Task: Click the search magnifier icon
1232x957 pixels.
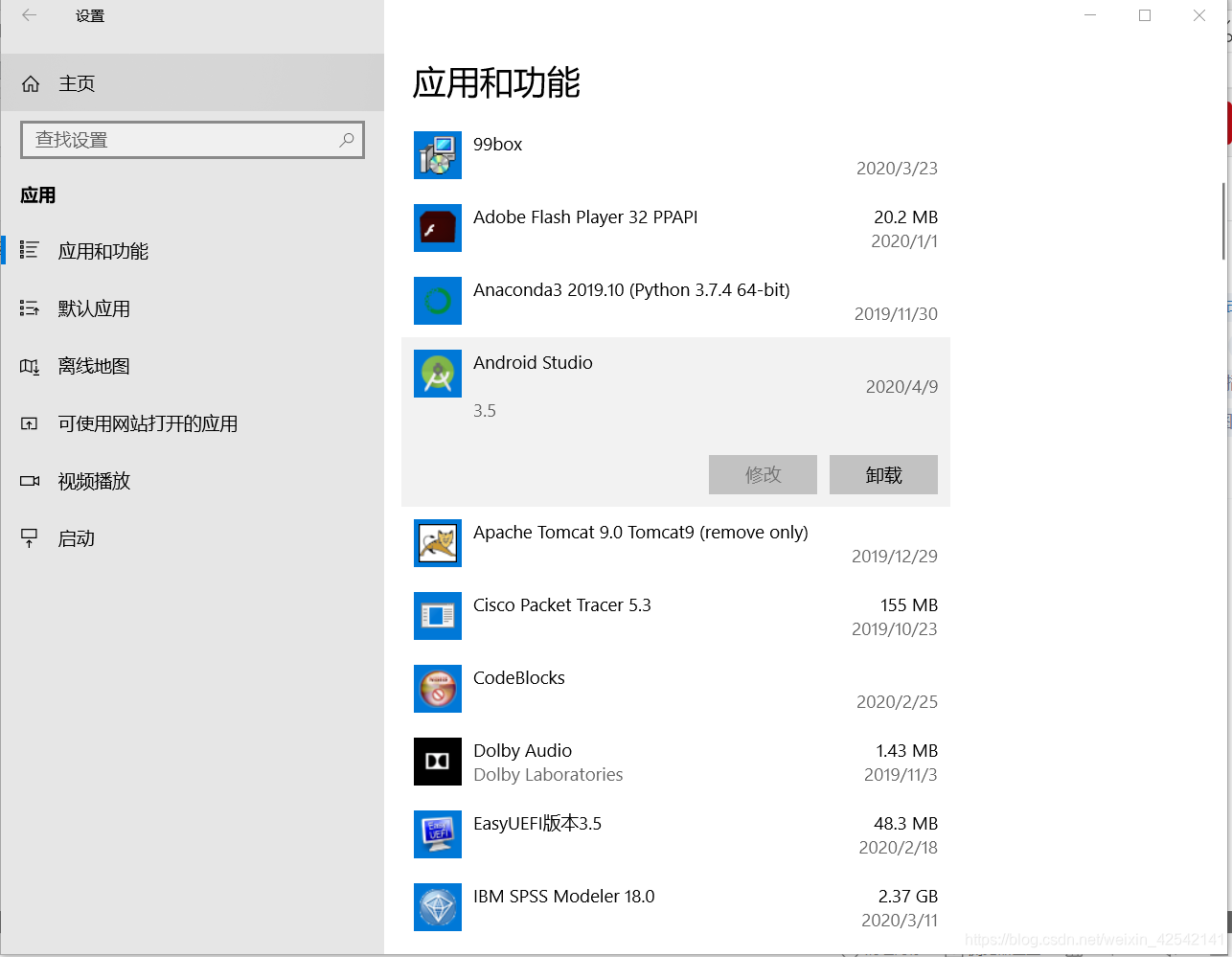Action: pos(346,140)
